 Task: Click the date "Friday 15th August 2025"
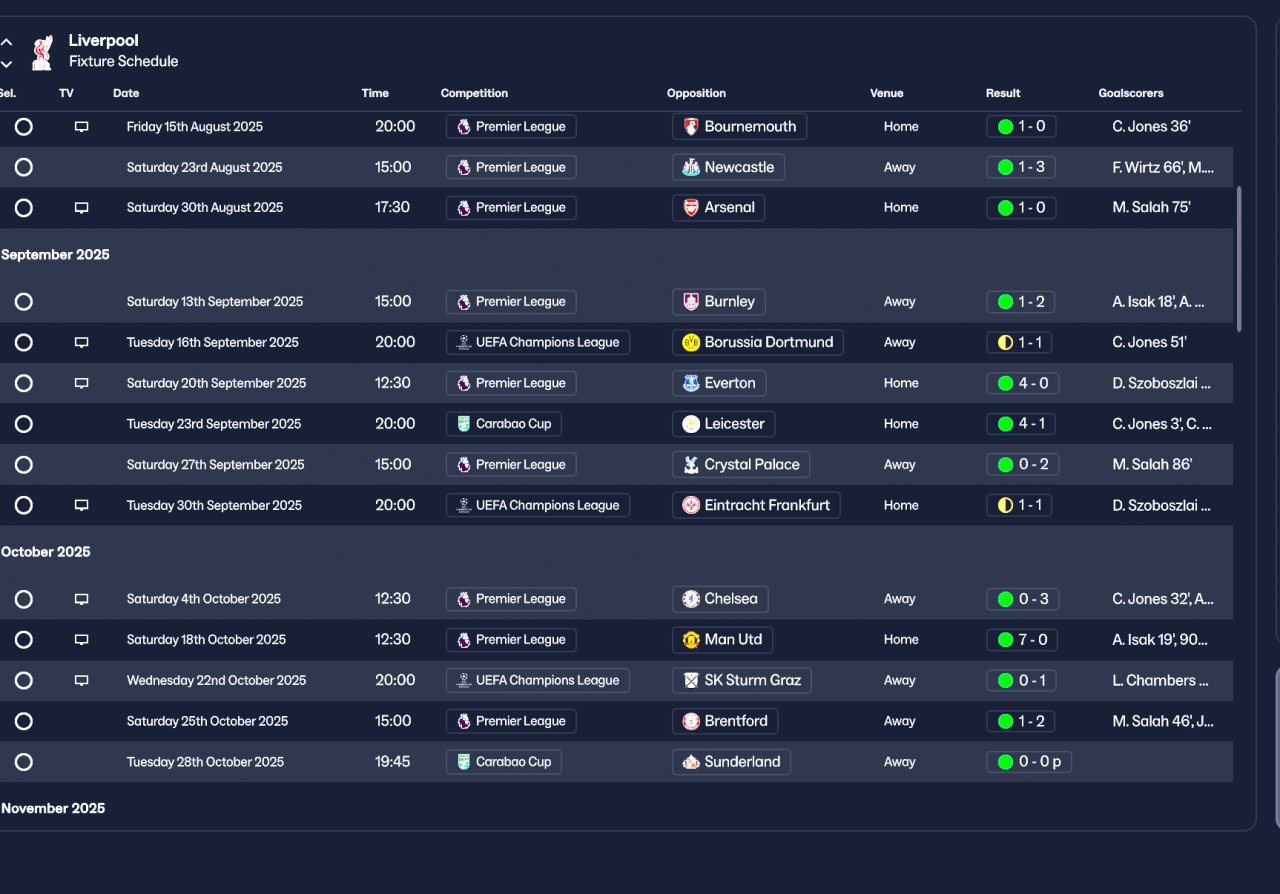[195, 127]
